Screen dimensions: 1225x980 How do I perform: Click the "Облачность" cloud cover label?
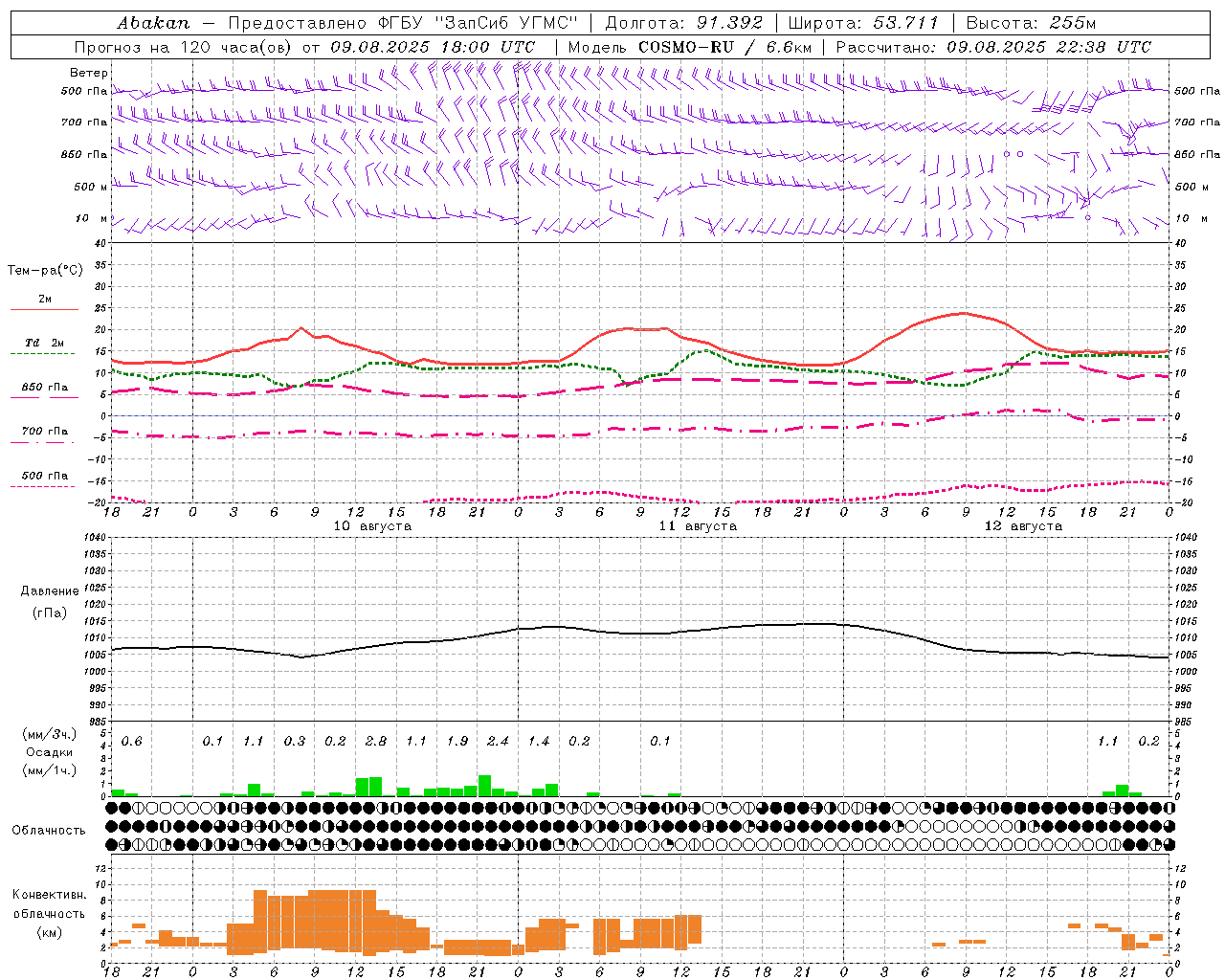(x=49, y=831)
